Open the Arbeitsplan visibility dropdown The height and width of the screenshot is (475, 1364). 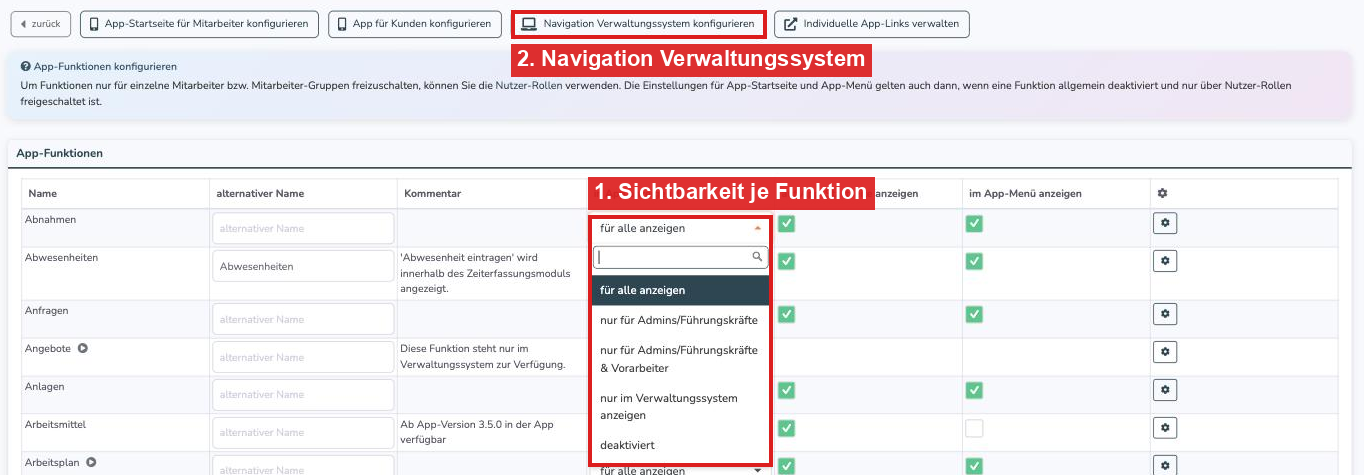coord(681,469)
